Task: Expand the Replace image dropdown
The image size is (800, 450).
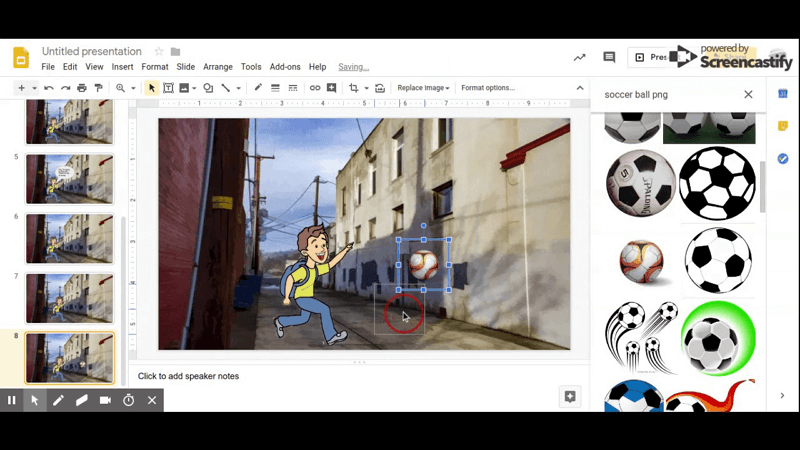Action: (423, 88)
